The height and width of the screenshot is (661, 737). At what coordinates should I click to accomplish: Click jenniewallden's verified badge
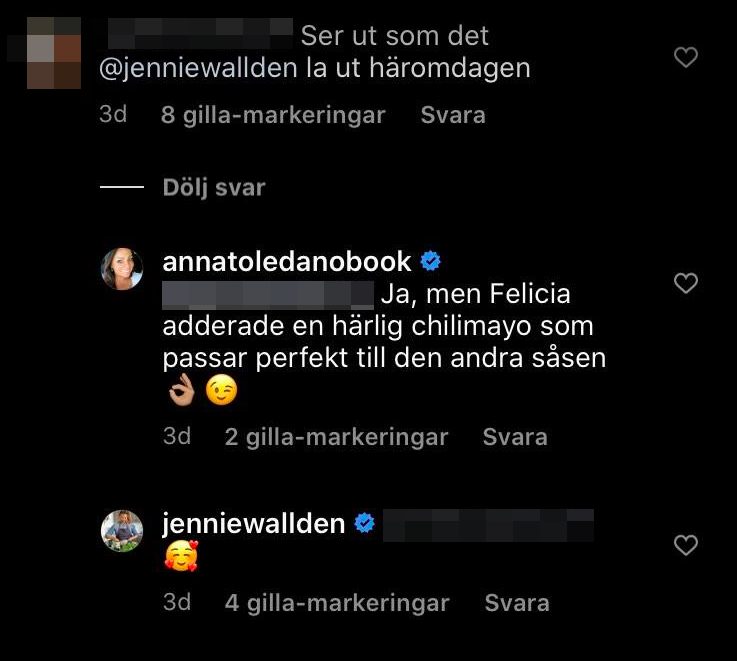pyautogui.click(x=364, y=523)
